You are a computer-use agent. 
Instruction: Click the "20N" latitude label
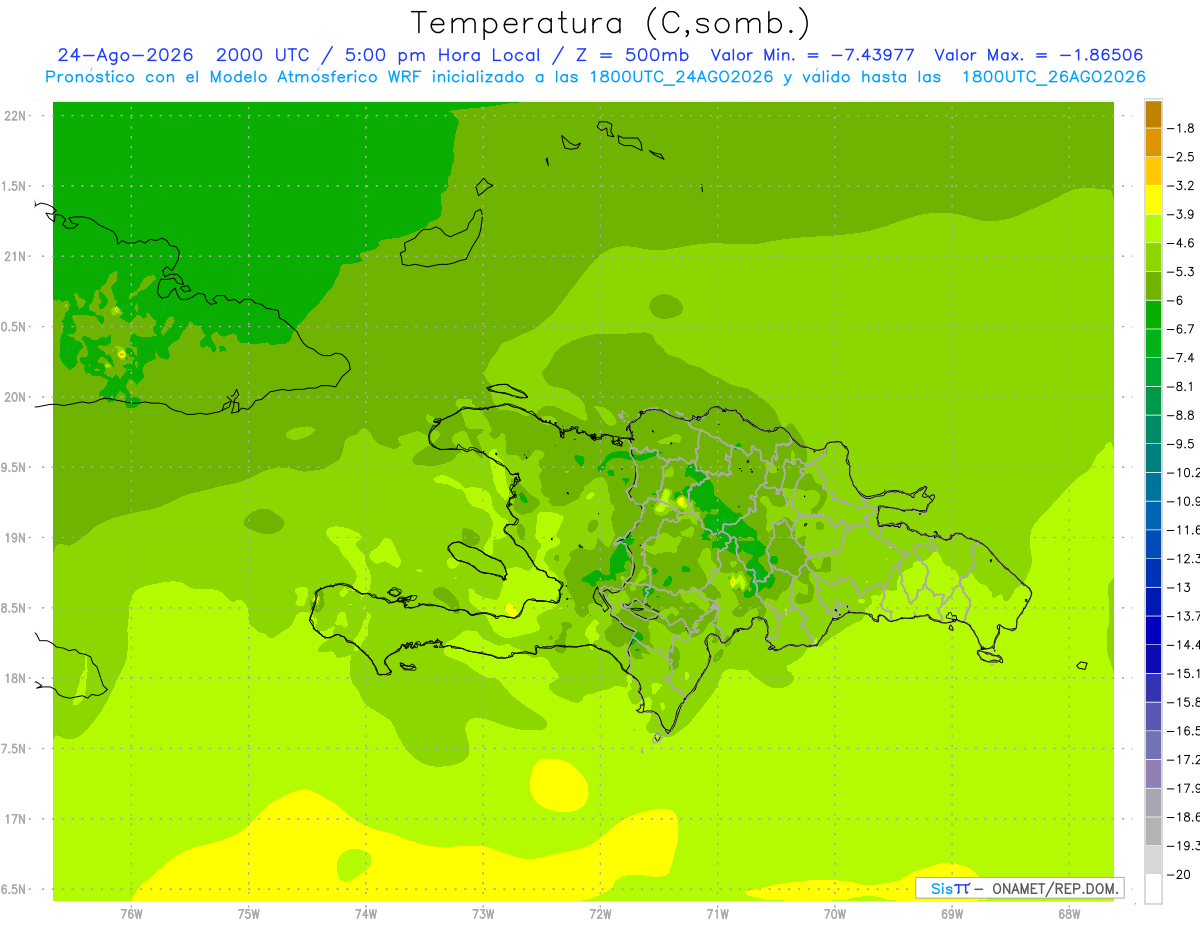(16, 397)
